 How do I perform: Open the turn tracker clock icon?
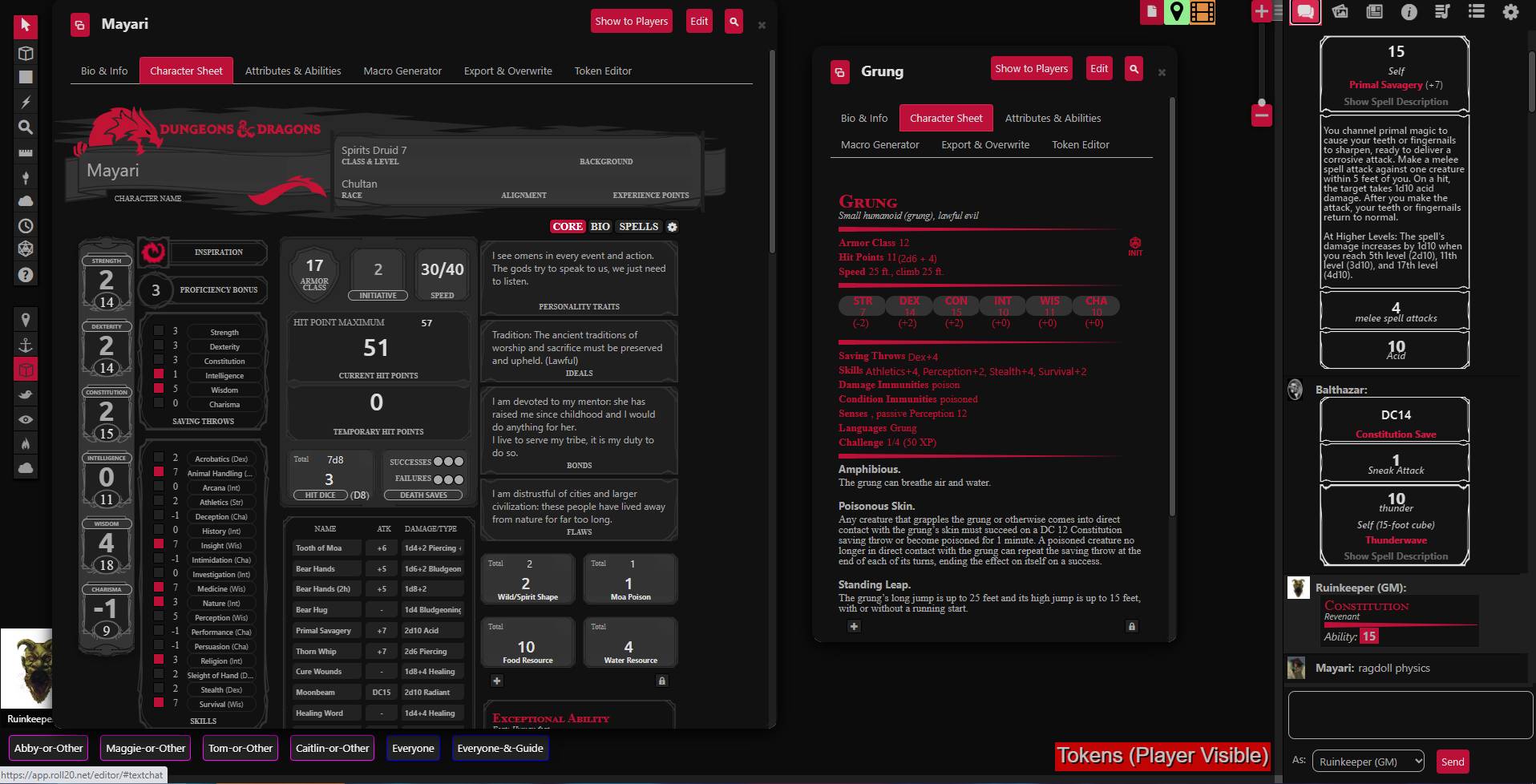tap(25, 225)
